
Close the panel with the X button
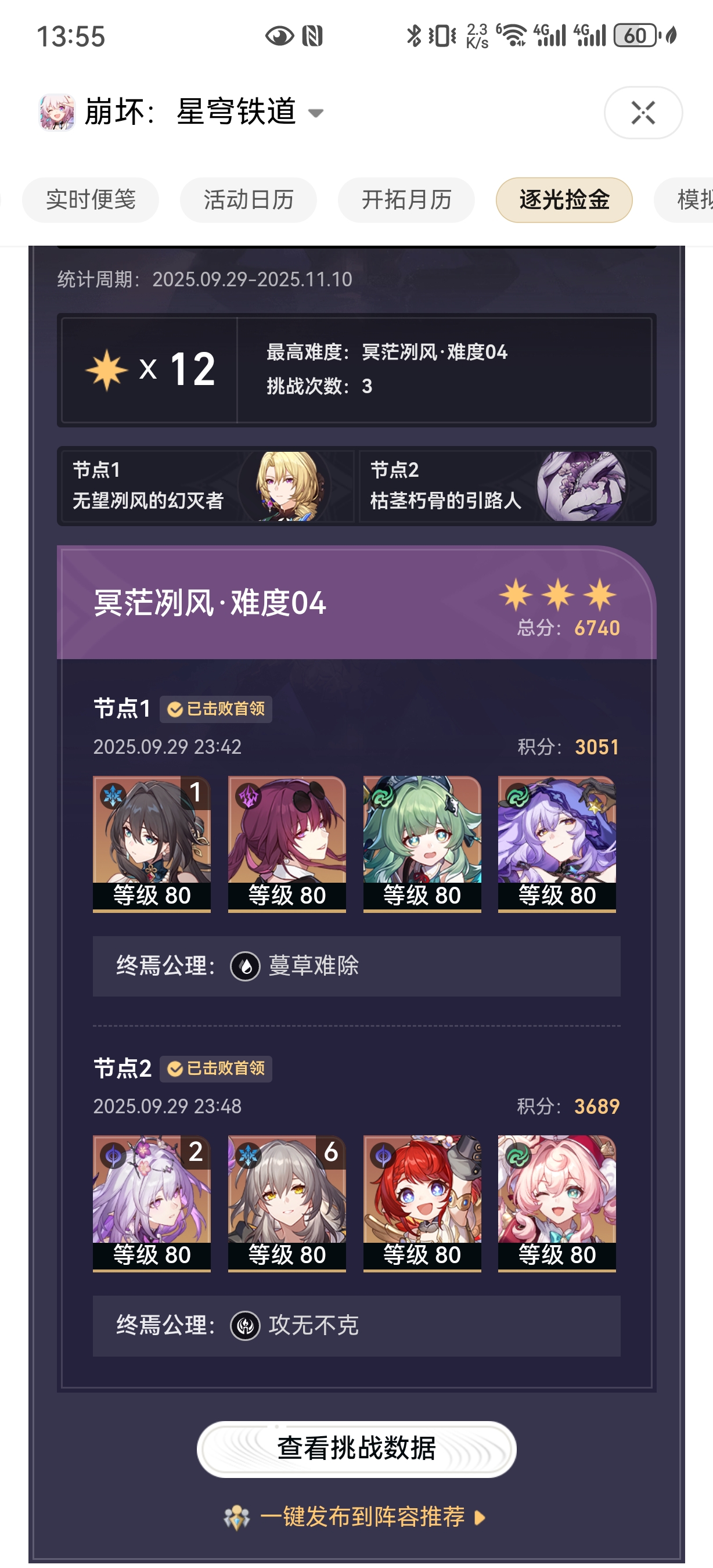643,113
